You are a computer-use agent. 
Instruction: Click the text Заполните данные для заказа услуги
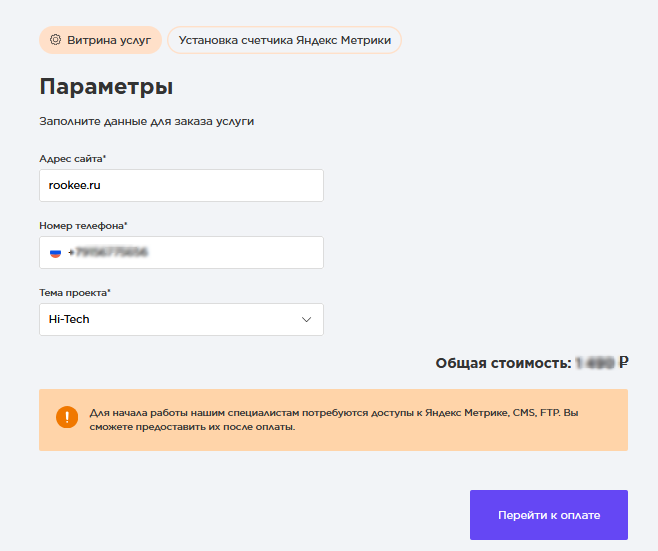point(147,121)
